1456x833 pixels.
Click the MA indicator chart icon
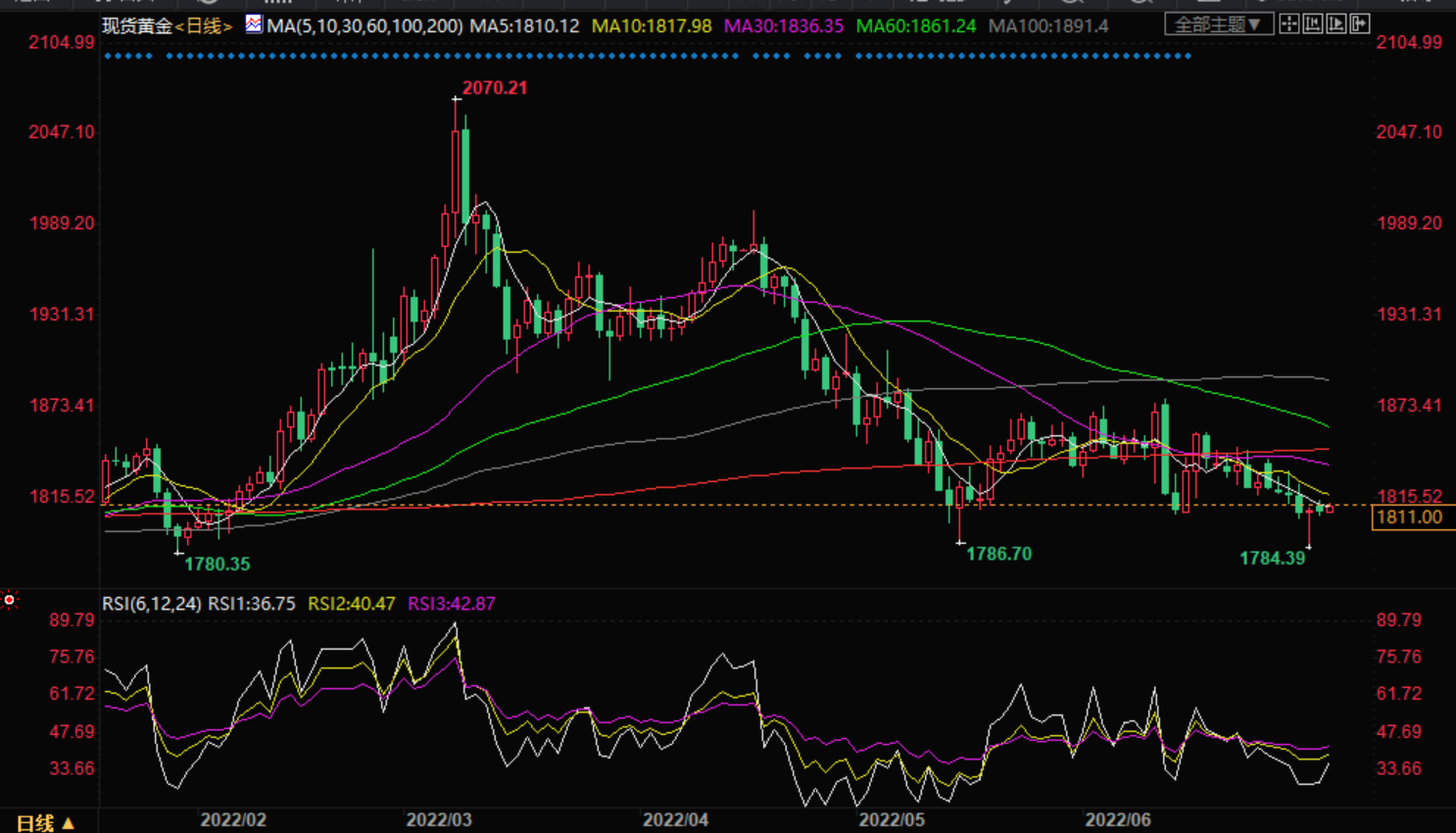pos(254,24)
